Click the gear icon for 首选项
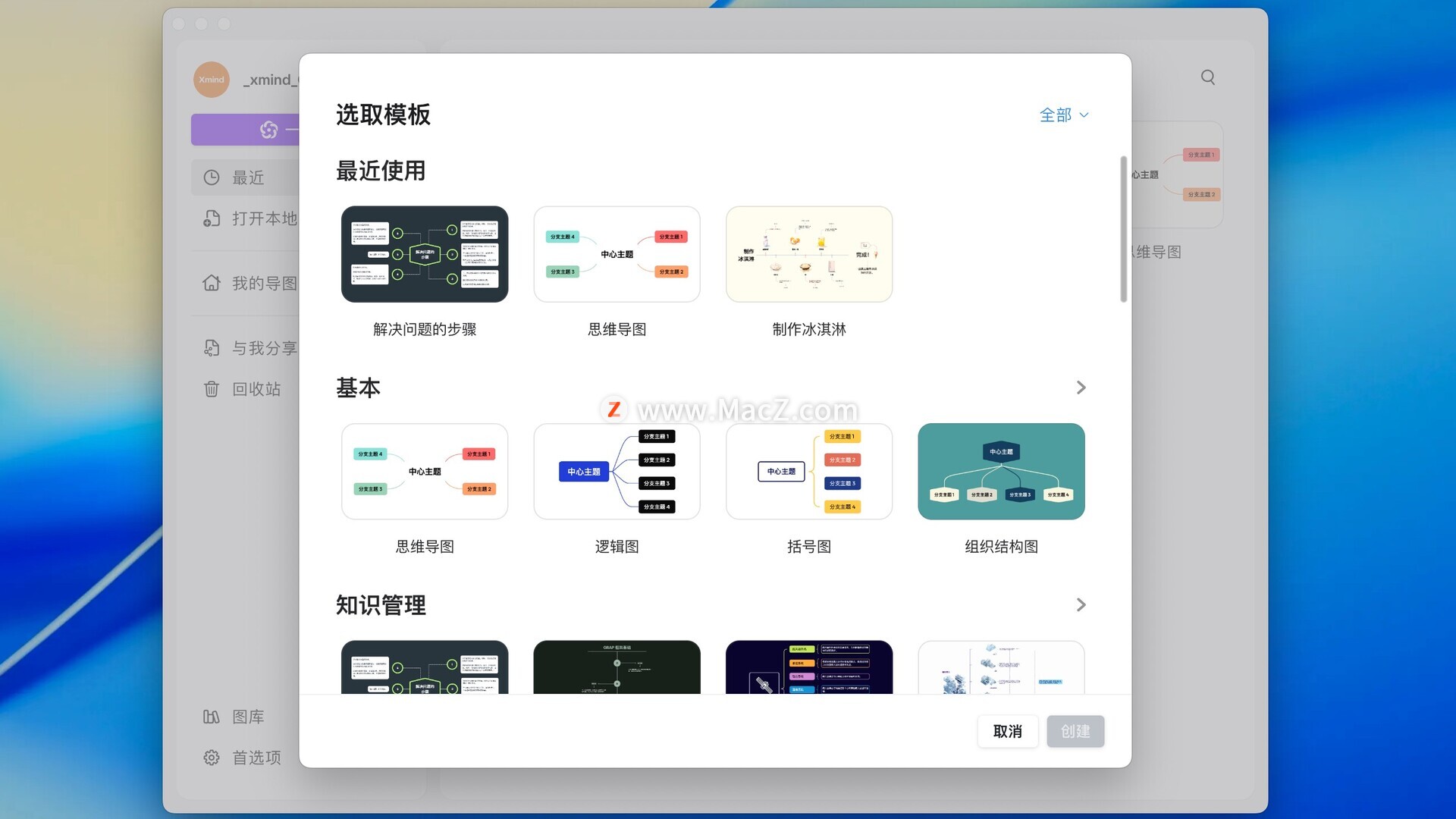This screenshot has width=1456, height=819. coord(212,758)
